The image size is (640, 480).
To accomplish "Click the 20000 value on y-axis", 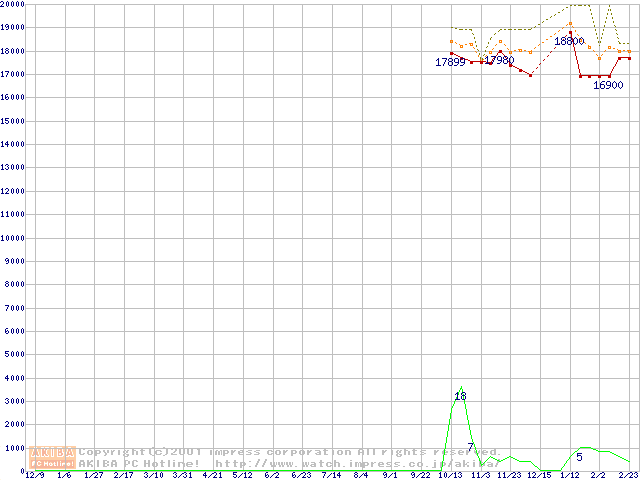I will (x=13, y=5).
